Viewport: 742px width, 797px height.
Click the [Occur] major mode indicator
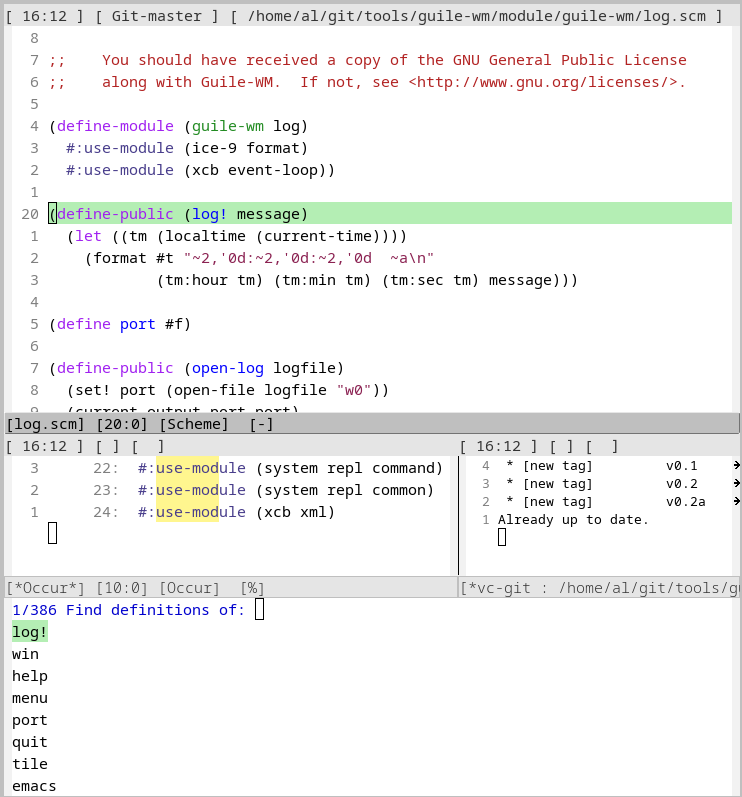point(189,588)
